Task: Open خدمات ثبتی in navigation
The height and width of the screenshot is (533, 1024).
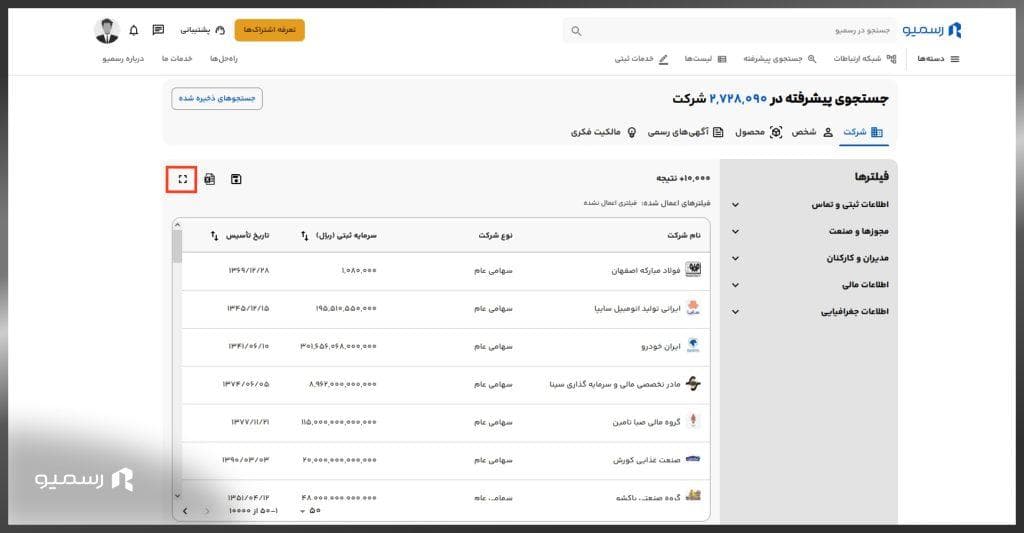Action: [641, 59]
